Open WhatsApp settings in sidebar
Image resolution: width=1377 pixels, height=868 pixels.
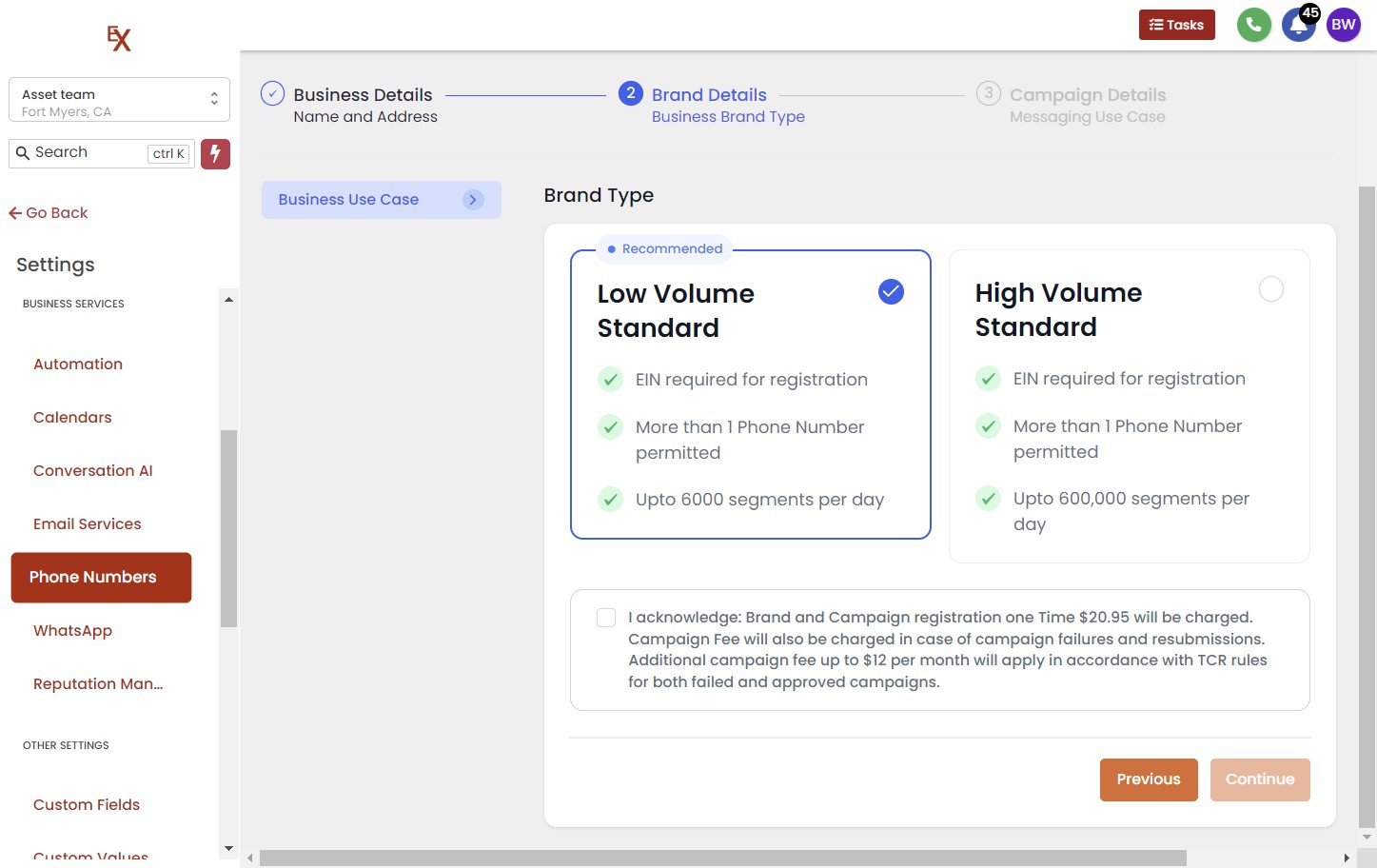pyautogui.click(x=72, y=631)
